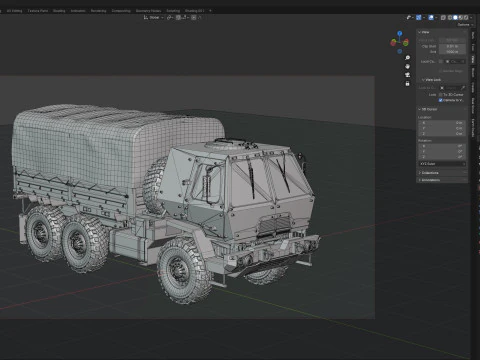
Task: Click the green Y axis gizmo circle
Action: point(405,43)
